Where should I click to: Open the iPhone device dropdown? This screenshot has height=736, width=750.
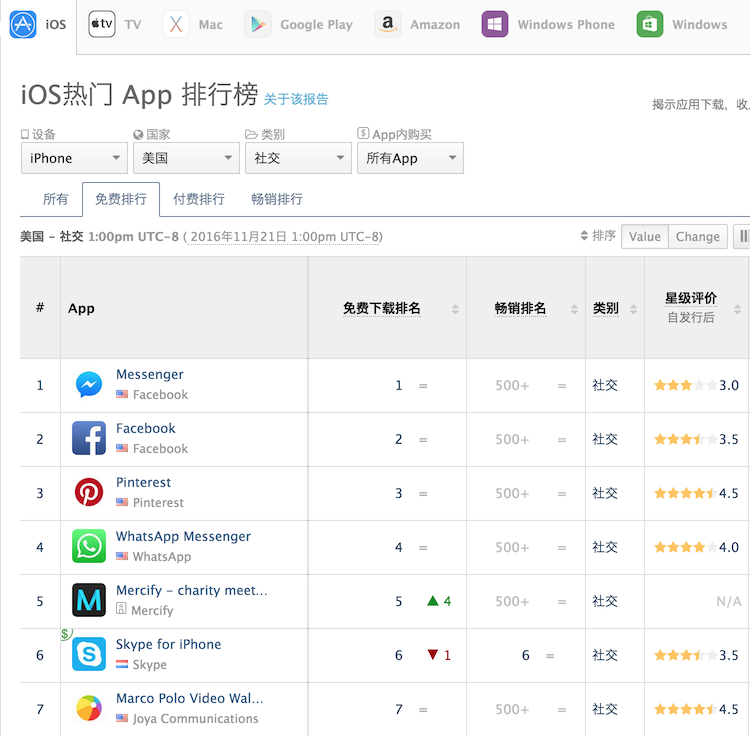[x=74, y=158]
